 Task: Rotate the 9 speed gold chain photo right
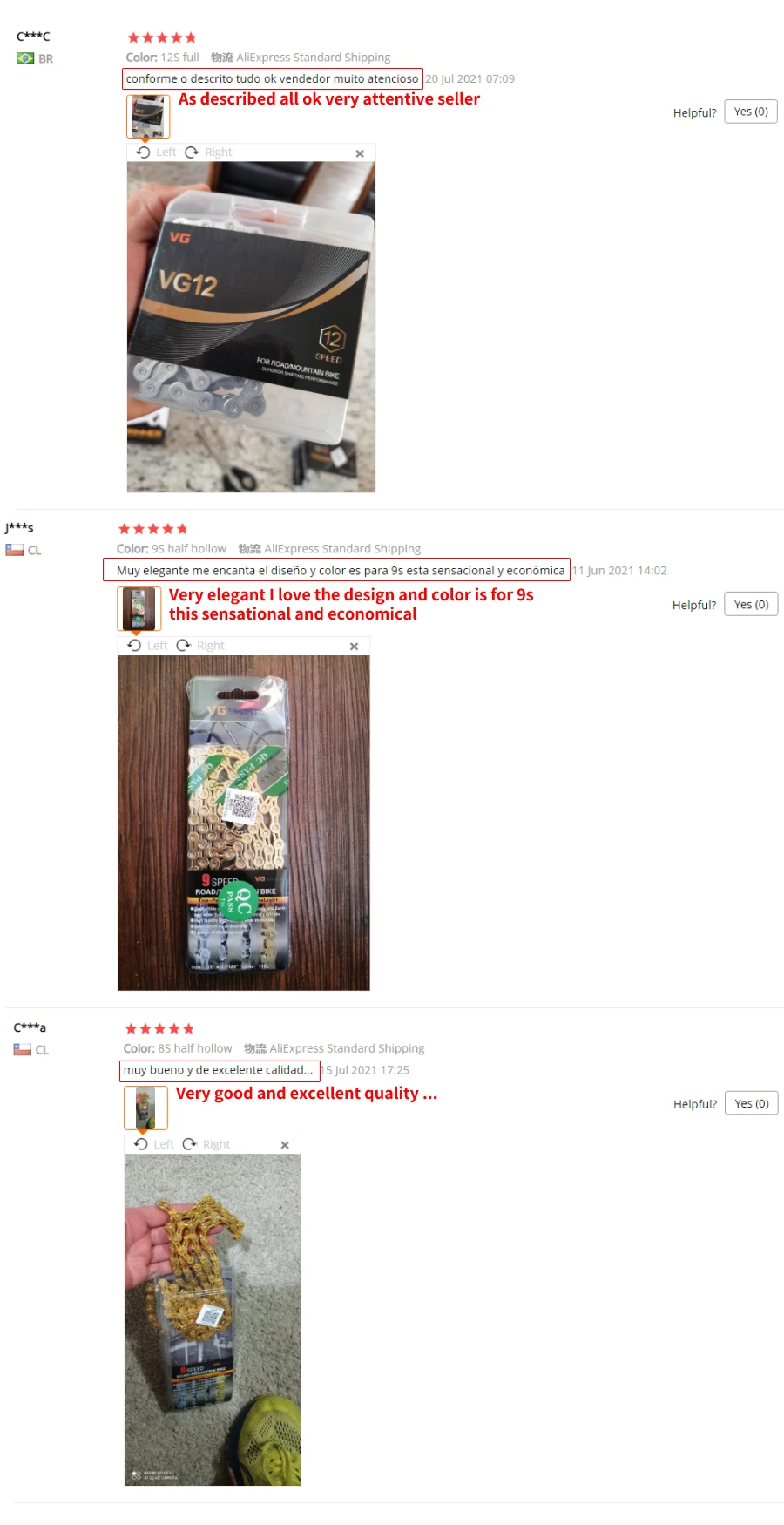click(200, 646)
